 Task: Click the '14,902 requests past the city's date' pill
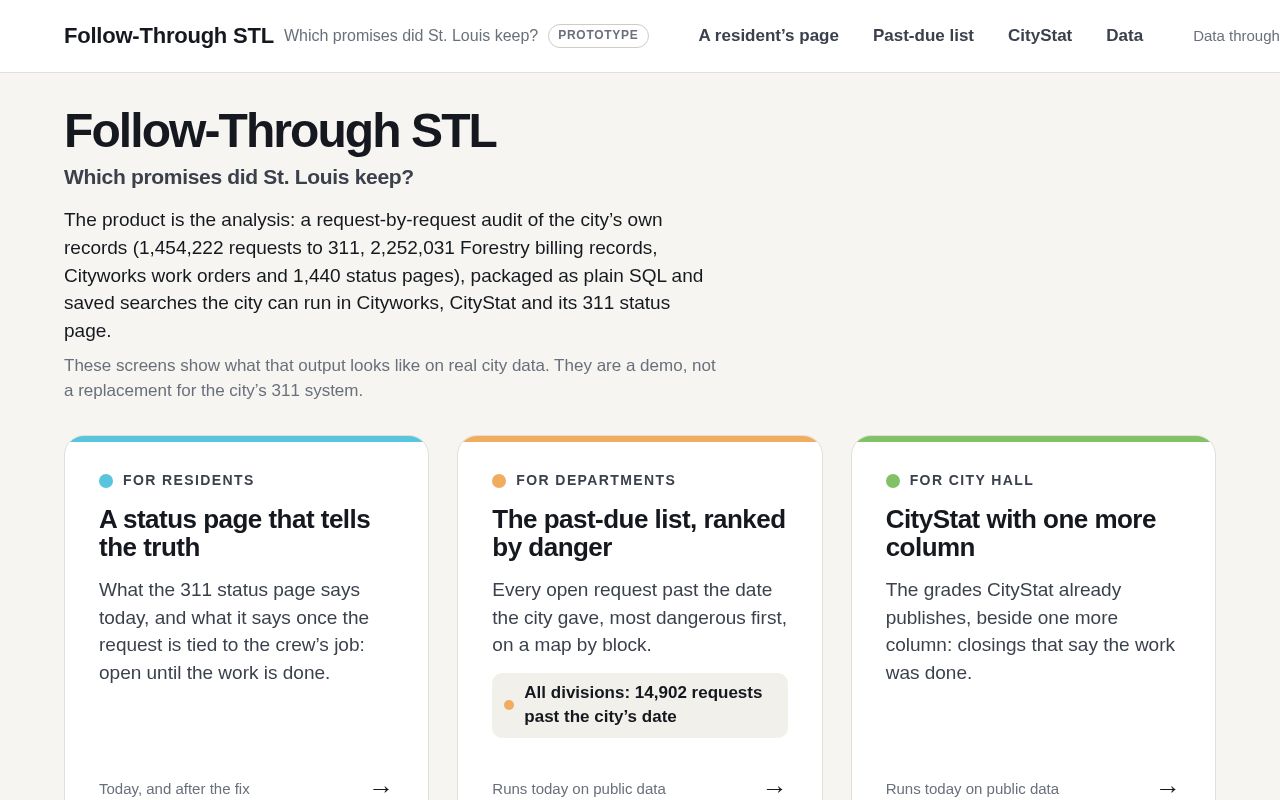[640, 705]
